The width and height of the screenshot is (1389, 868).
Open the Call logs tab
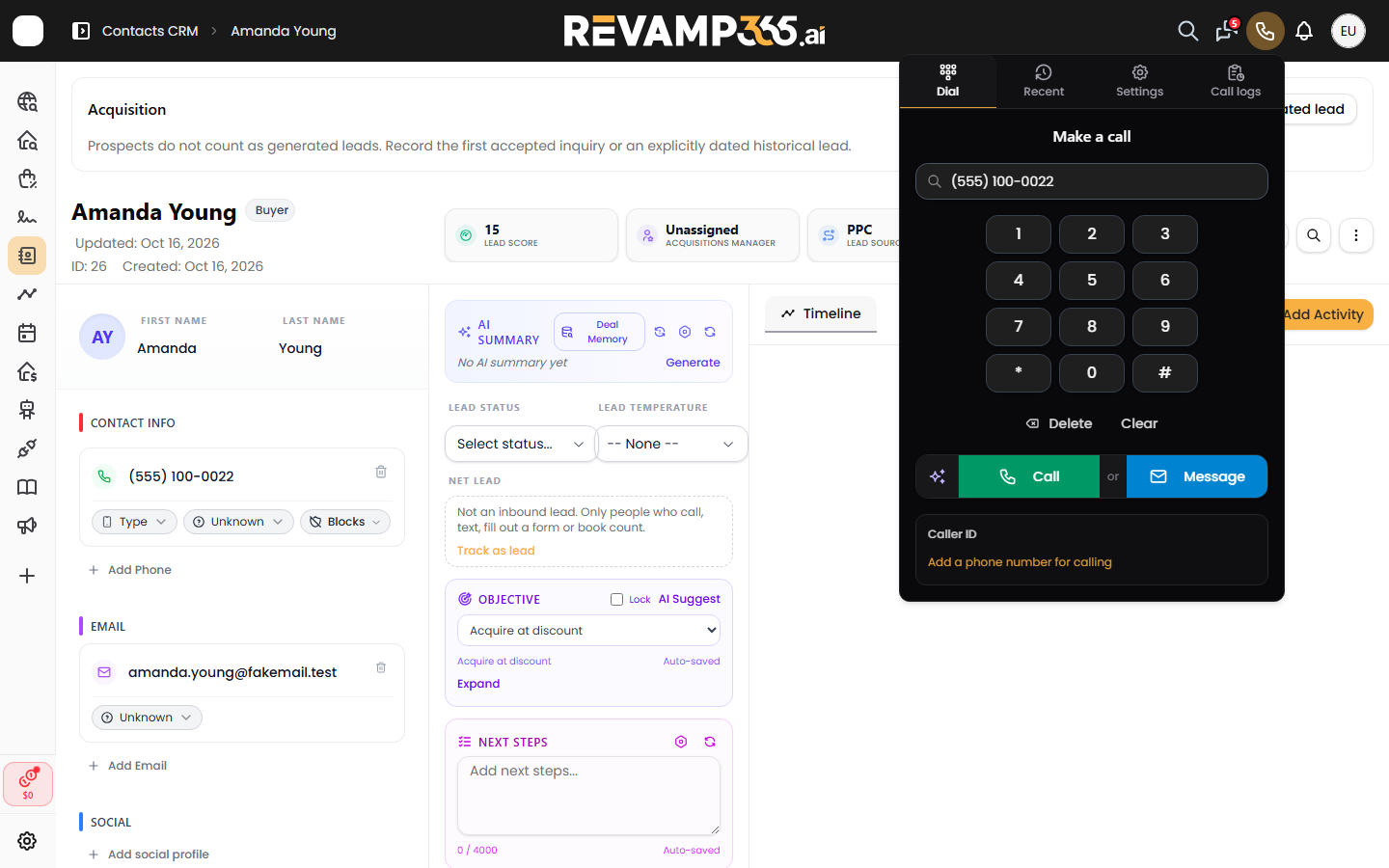click(1236, 81)
